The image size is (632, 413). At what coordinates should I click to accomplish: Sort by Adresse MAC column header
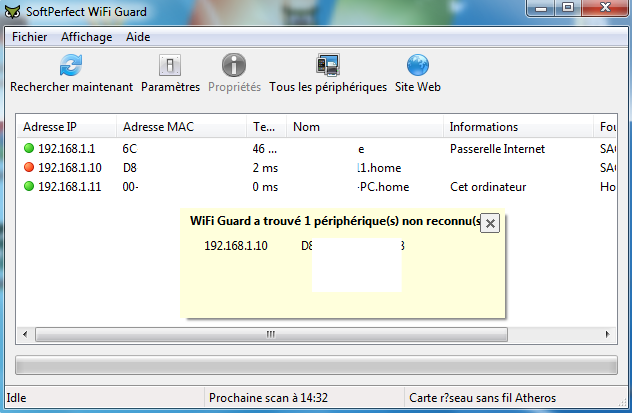click(x=181, y=127)
